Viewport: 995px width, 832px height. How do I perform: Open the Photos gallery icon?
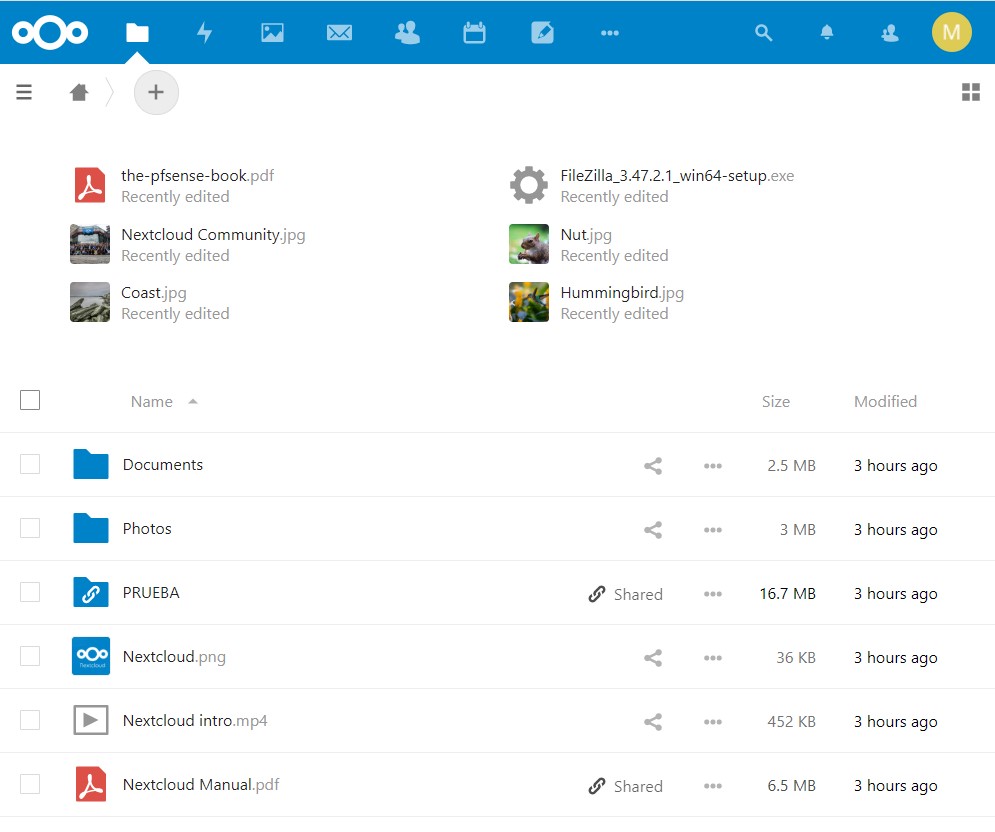pyautogui.click(x=272, y=32)
